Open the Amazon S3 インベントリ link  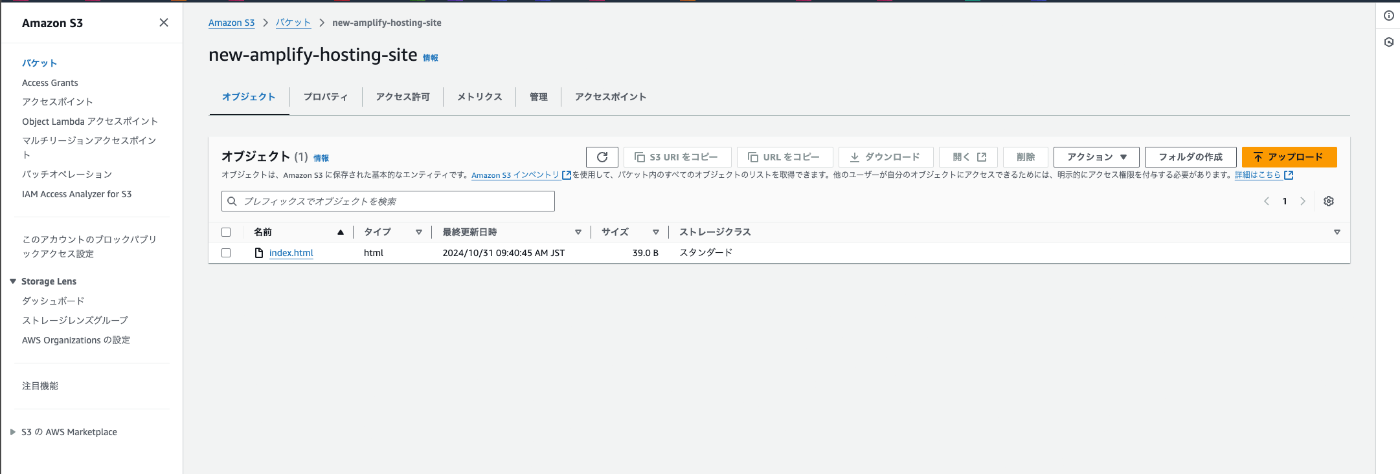(x=515, y=175)
